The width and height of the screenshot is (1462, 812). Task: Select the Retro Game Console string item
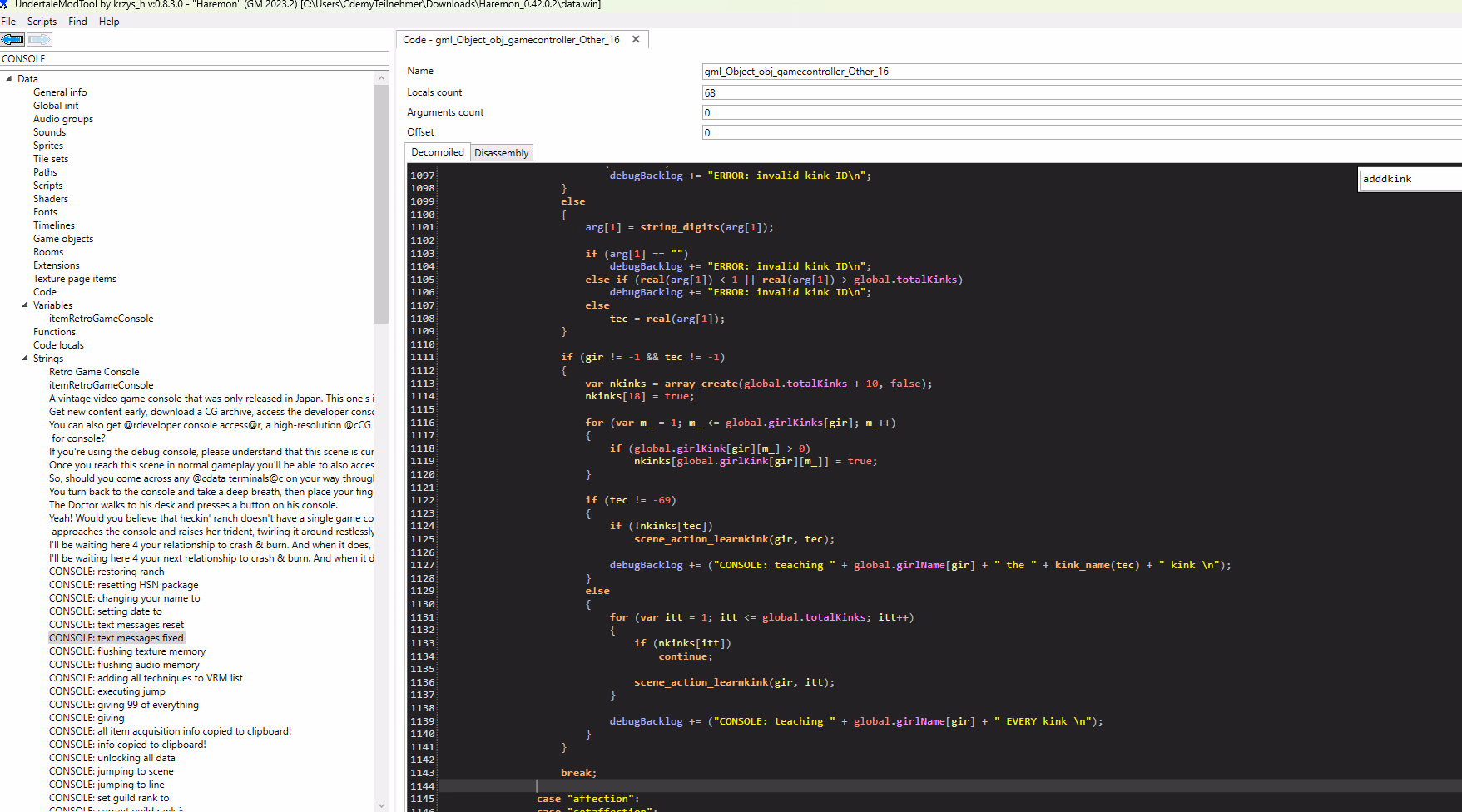pyautogui.click(x=94, y=372)
